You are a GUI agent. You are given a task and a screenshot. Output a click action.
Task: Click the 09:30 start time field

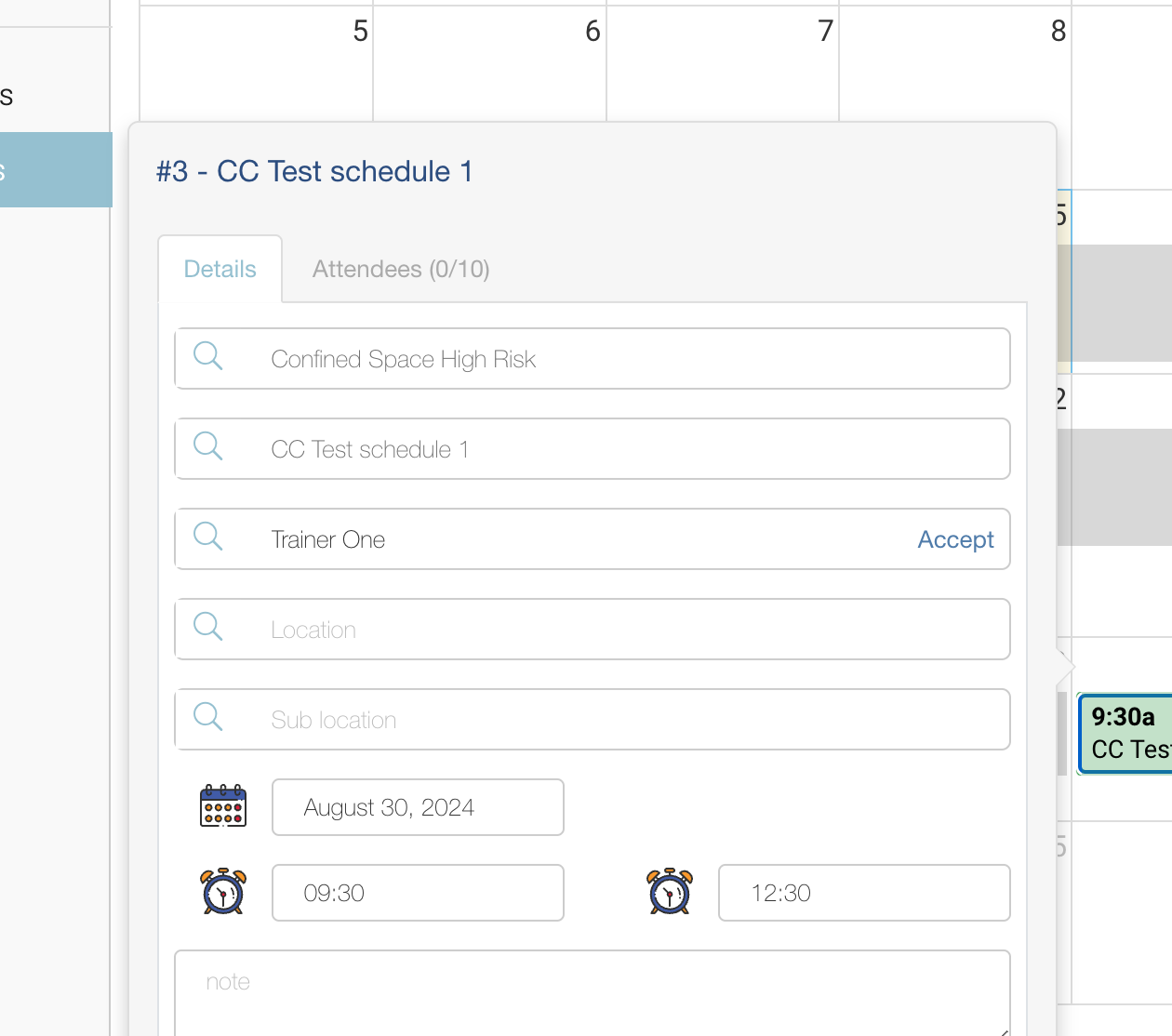417,893
